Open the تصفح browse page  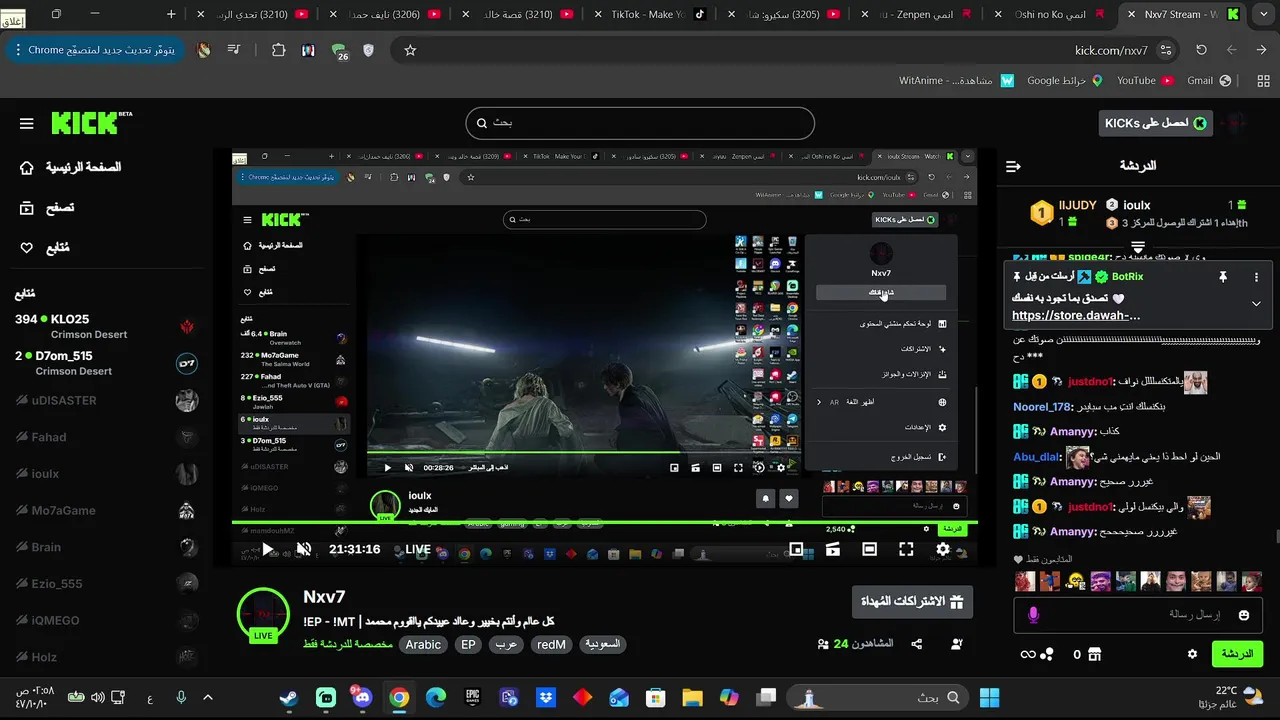47,208
